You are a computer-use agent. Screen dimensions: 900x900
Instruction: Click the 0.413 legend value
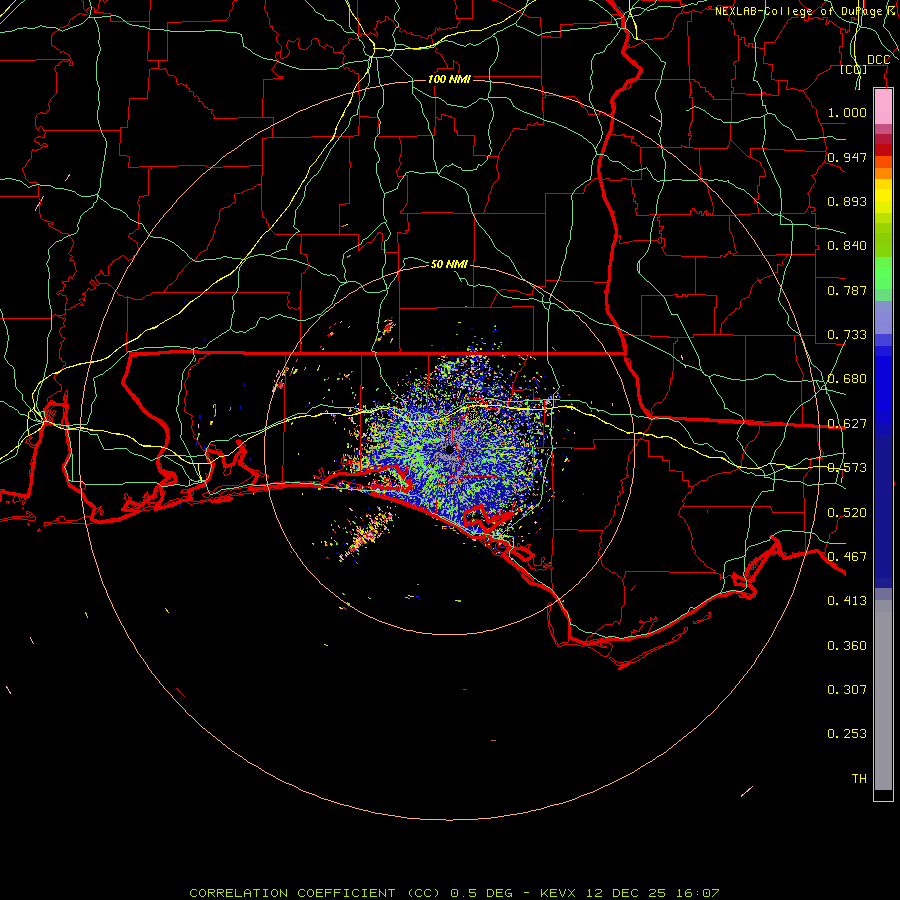point(847,601)
